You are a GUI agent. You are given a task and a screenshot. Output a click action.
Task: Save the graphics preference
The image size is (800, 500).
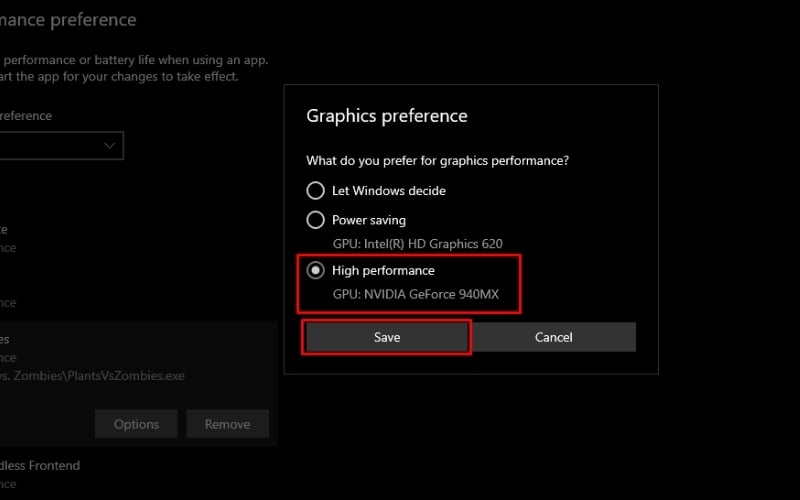click(x=387, y=337)
